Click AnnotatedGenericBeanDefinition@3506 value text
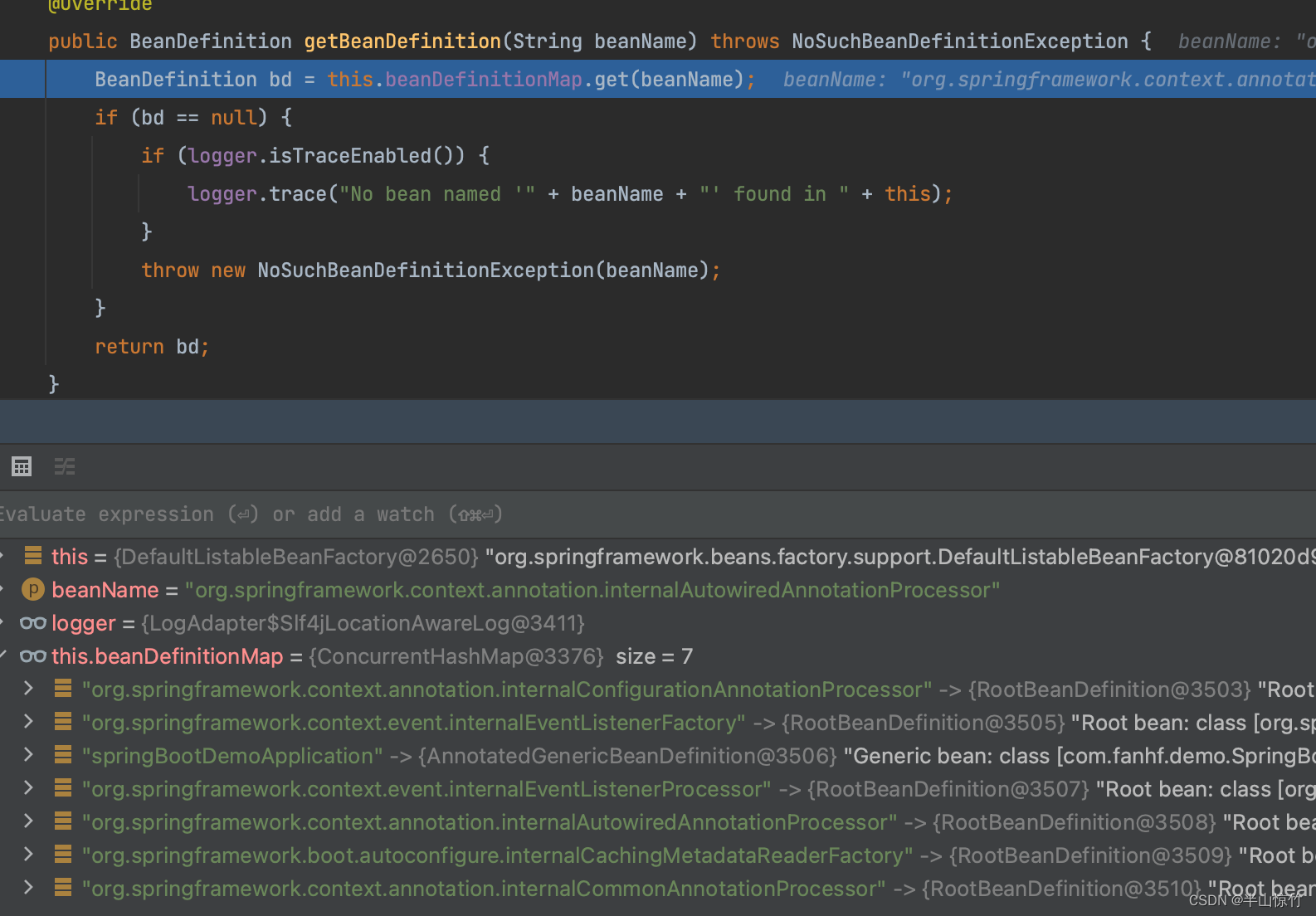 tap(627, 756)
